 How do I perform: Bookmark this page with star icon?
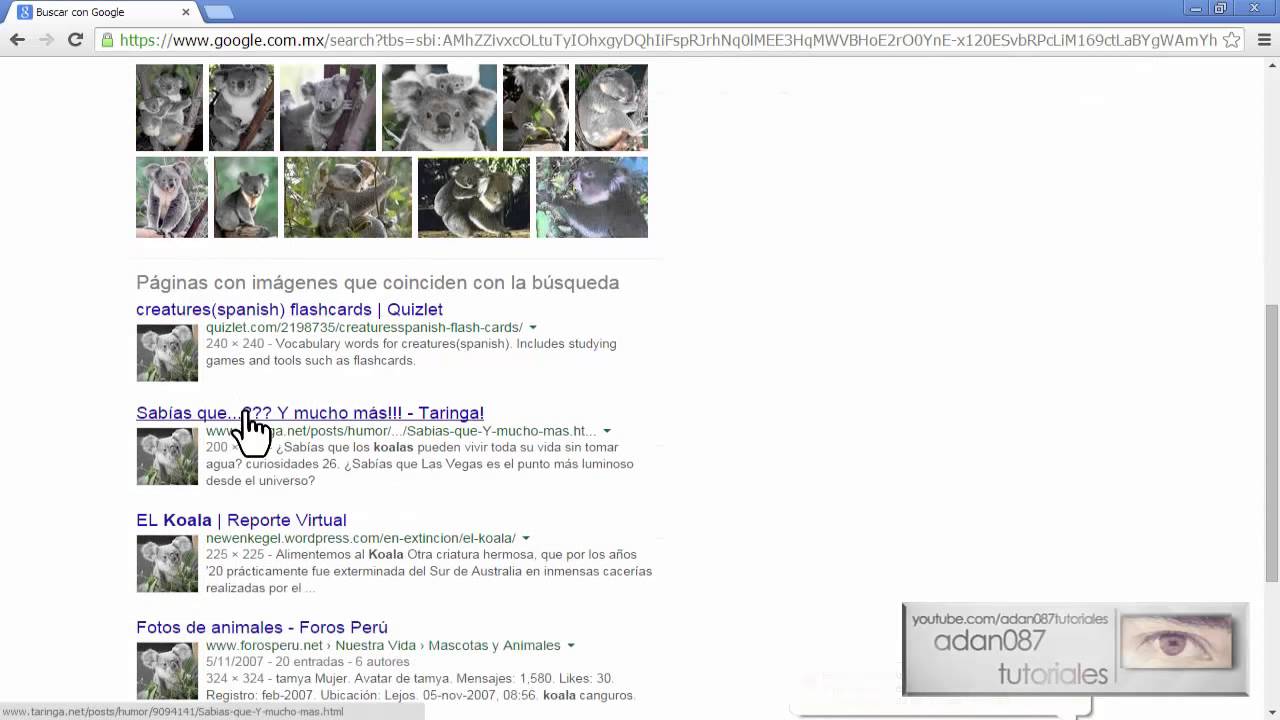[1232, 40]
